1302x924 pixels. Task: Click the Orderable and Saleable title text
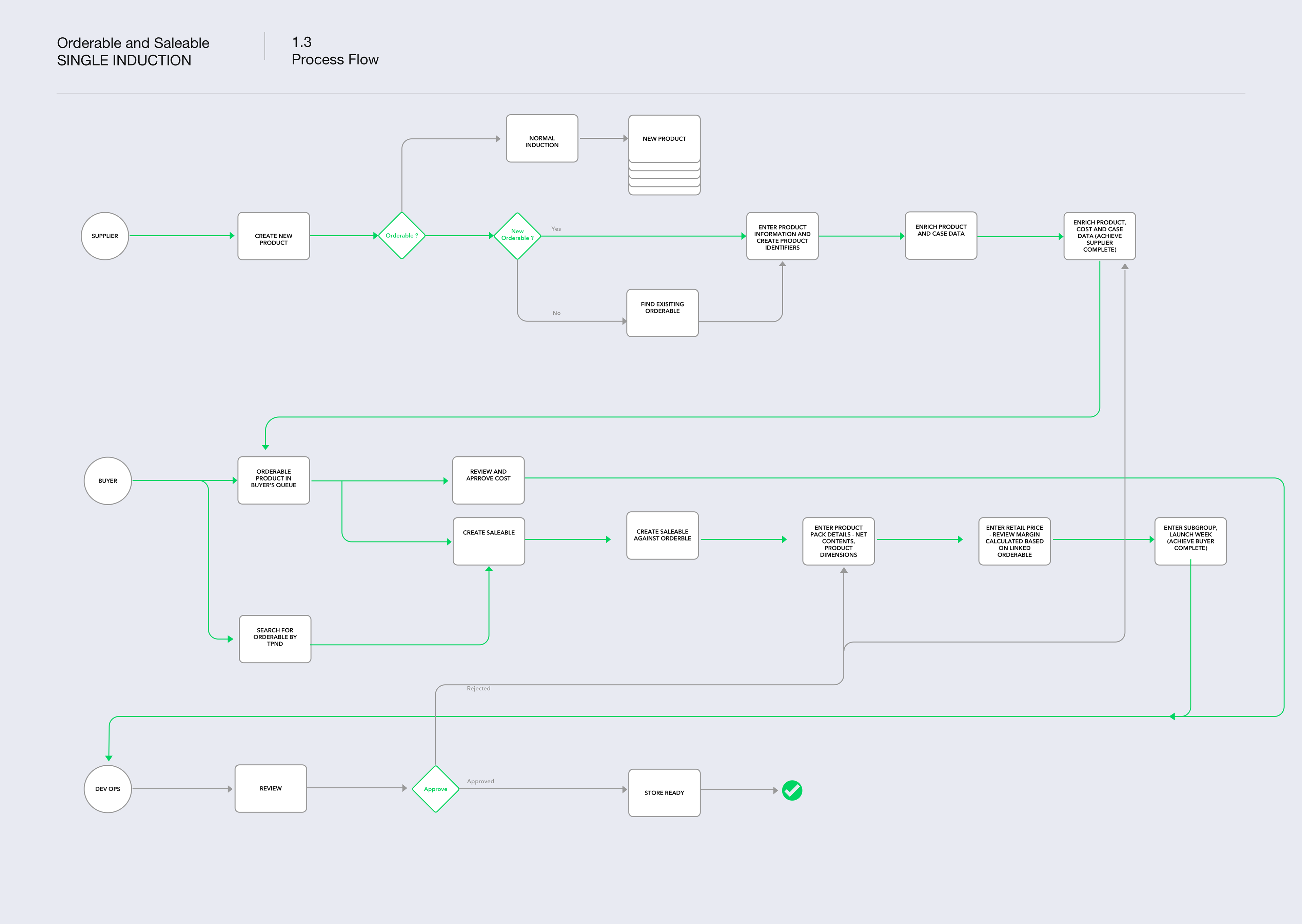pos(133,43)
